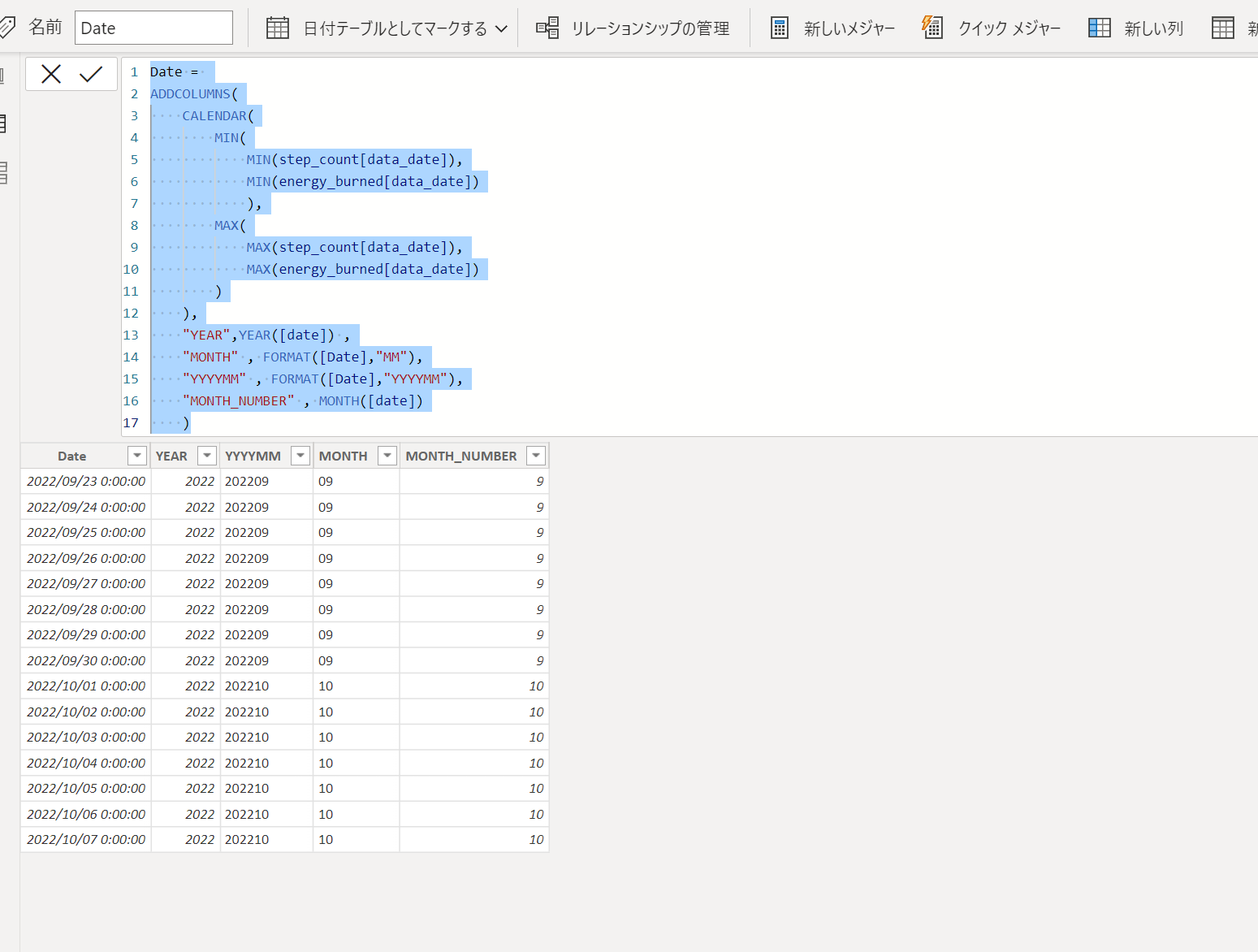The height and width of the screenshot is (952, 1258).
Task: Commit the formula with checkmark icon
Action: [x=91, y=75]
